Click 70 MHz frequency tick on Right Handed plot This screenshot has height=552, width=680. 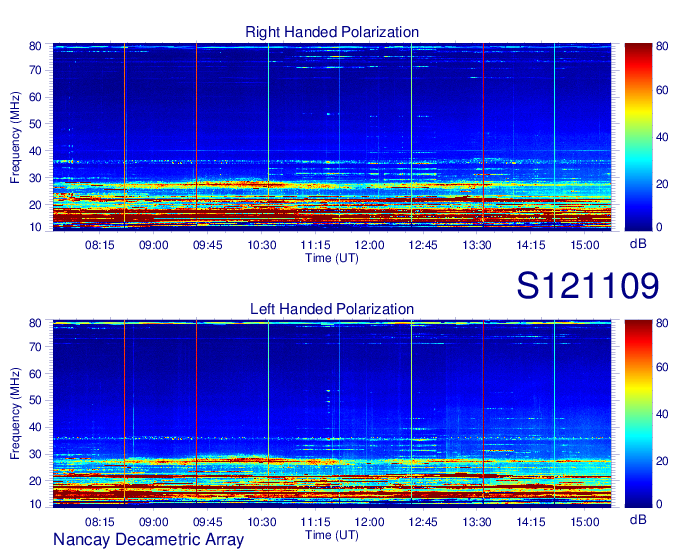pyautogui.click(x=35, y=70)
